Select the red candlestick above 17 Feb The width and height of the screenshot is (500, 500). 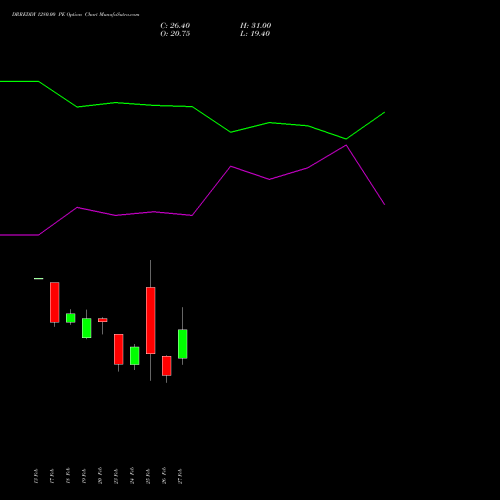coord(55,302)
